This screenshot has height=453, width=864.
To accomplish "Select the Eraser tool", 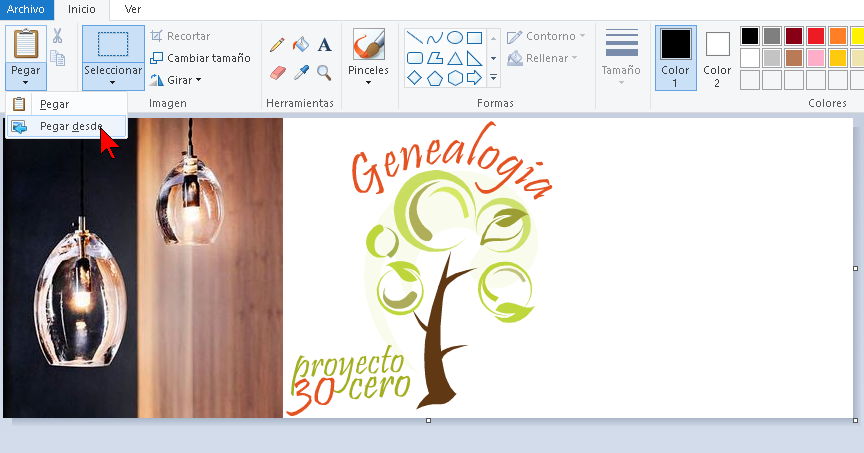I will tap(278, 73).
